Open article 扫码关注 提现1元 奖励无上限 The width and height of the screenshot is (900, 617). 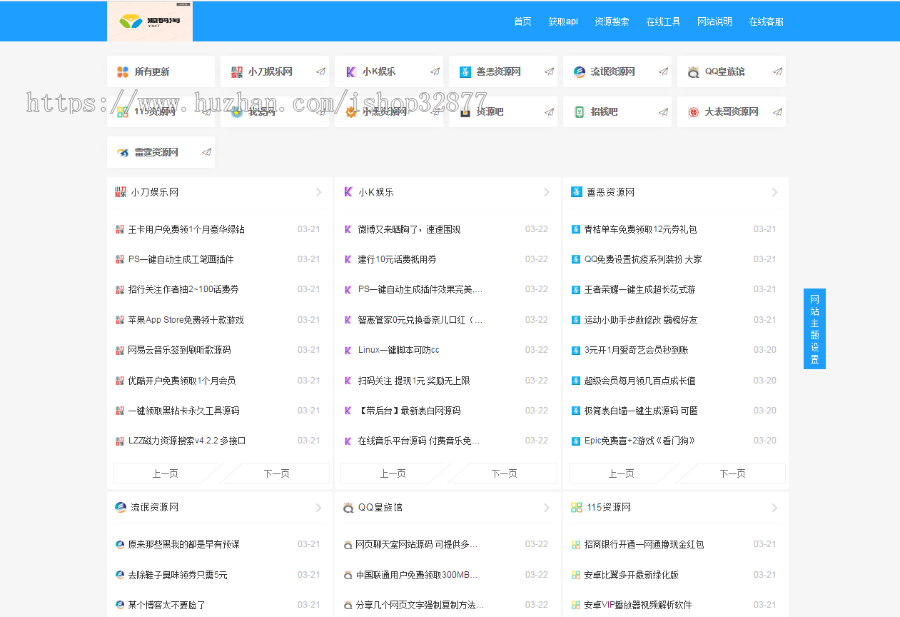414,380
